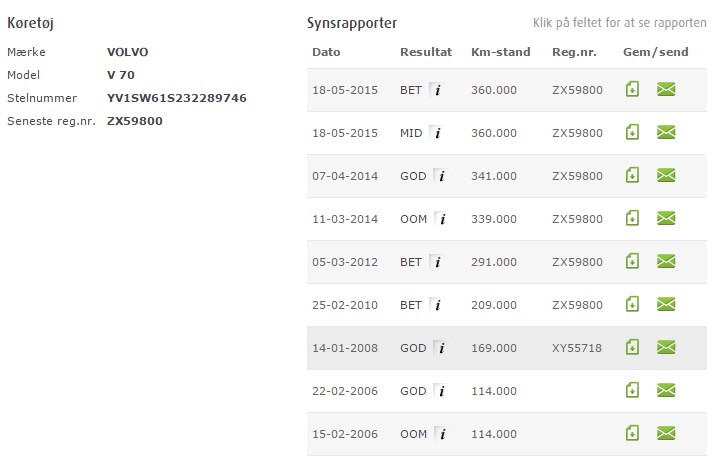Open the 22-02-2006 GOD report row
723x470 pixels.
coord(345,391)
